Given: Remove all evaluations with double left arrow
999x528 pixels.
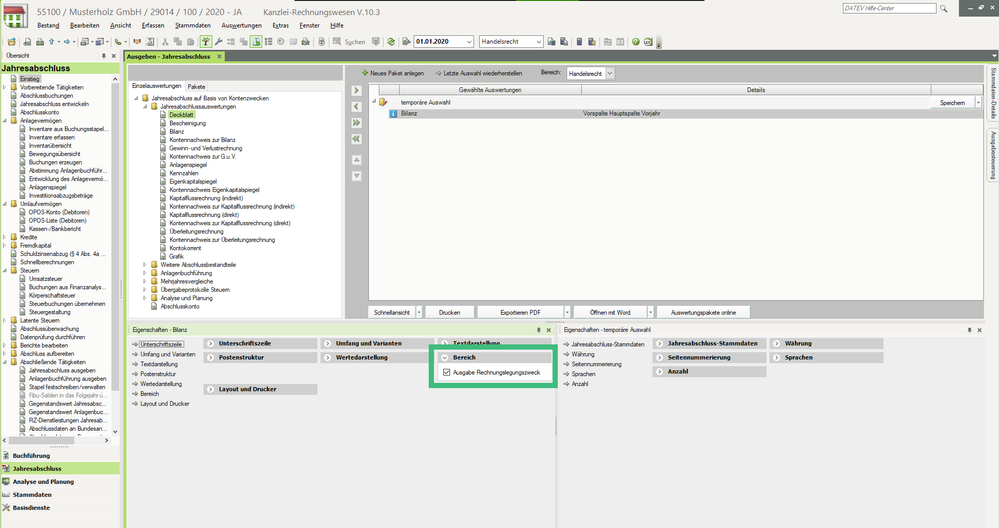Looking at the screenshot, I should pyautogui.click(x=357, y=138).
